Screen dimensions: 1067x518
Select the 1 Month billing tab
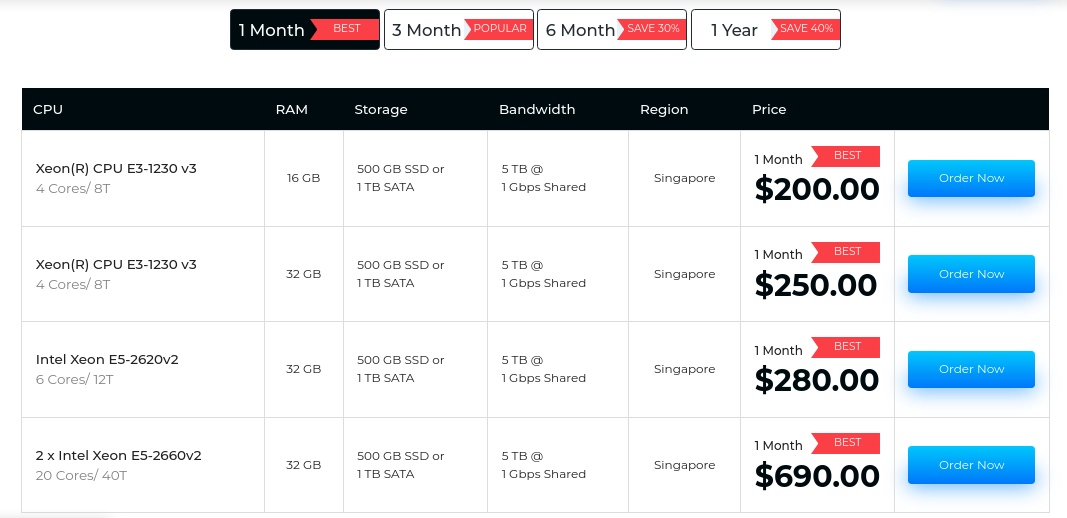pyautogui.click(x=272, y=30)
